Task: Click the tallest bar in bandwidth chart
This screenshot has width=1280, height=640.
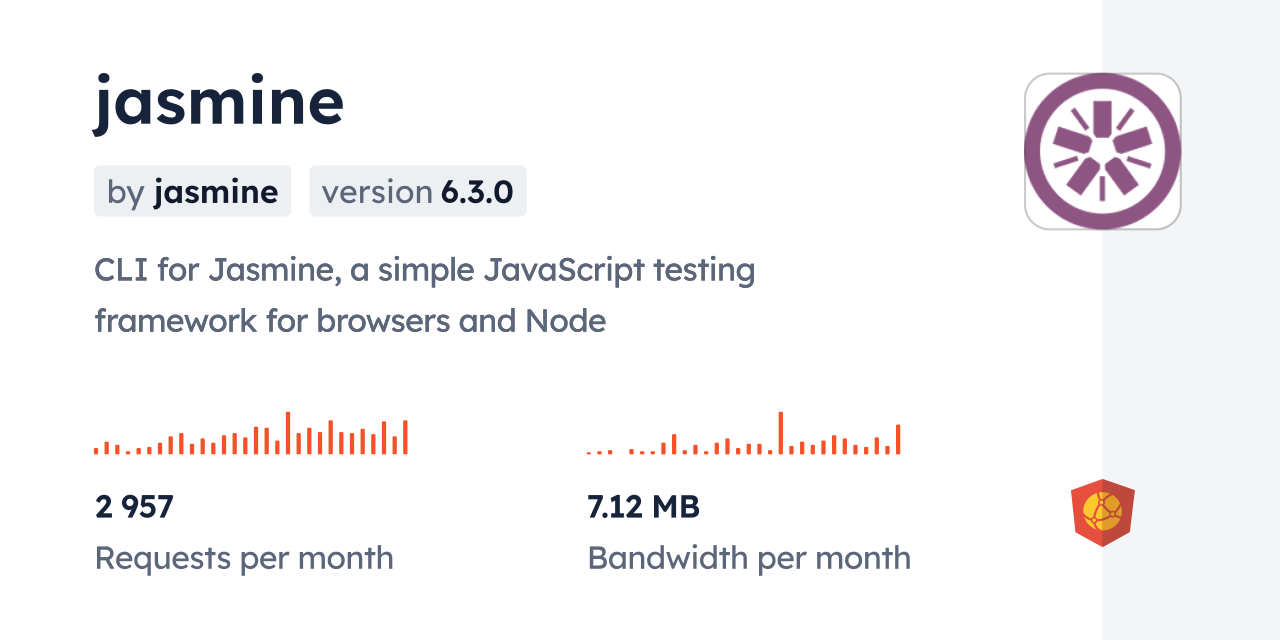Action: (x=781, y=433)
